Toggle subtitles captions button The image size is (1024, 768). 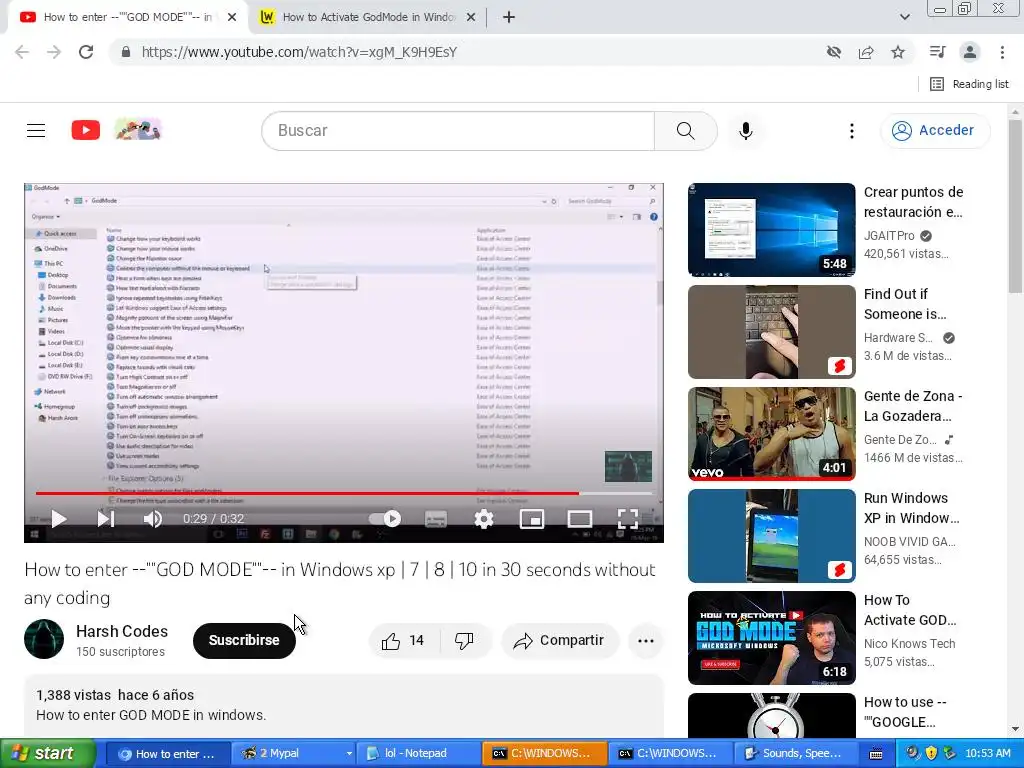tap(436, 519)
